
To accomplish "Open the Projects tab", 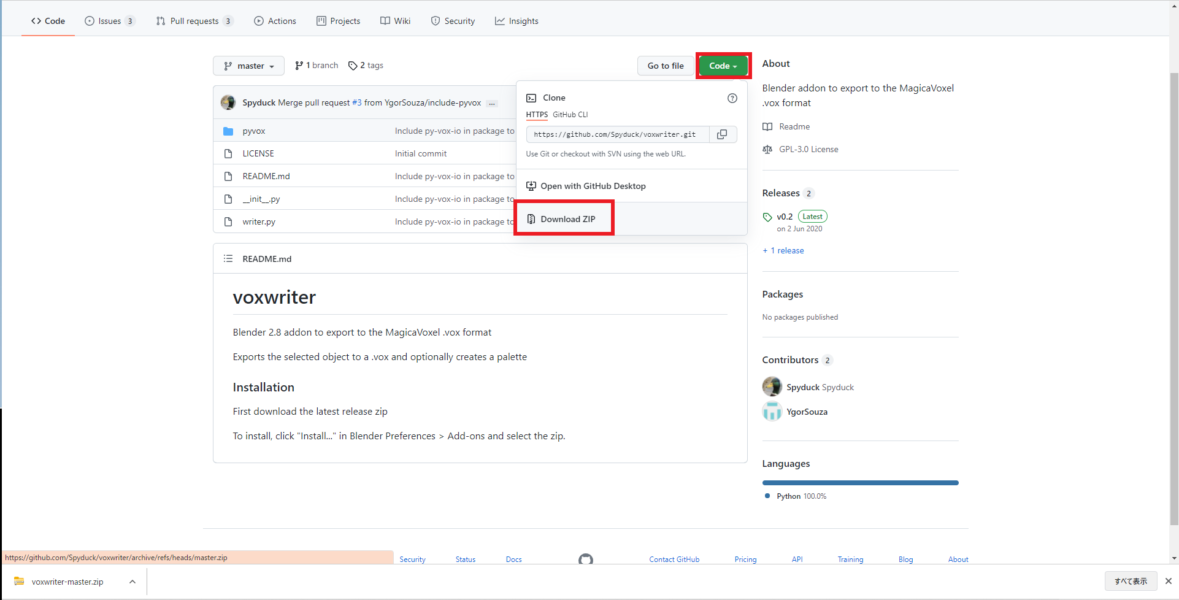I will 338,21.
